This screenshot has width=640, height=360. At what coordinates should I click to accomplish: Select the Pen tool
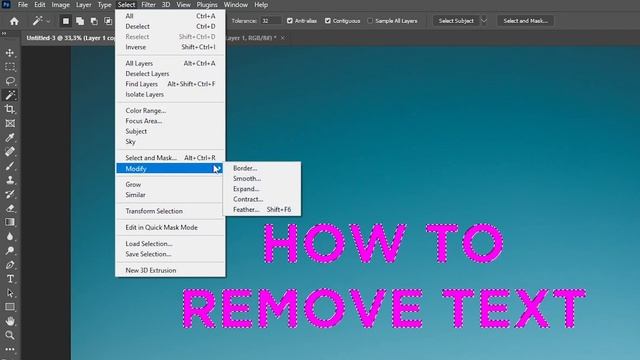click(10, 264)
